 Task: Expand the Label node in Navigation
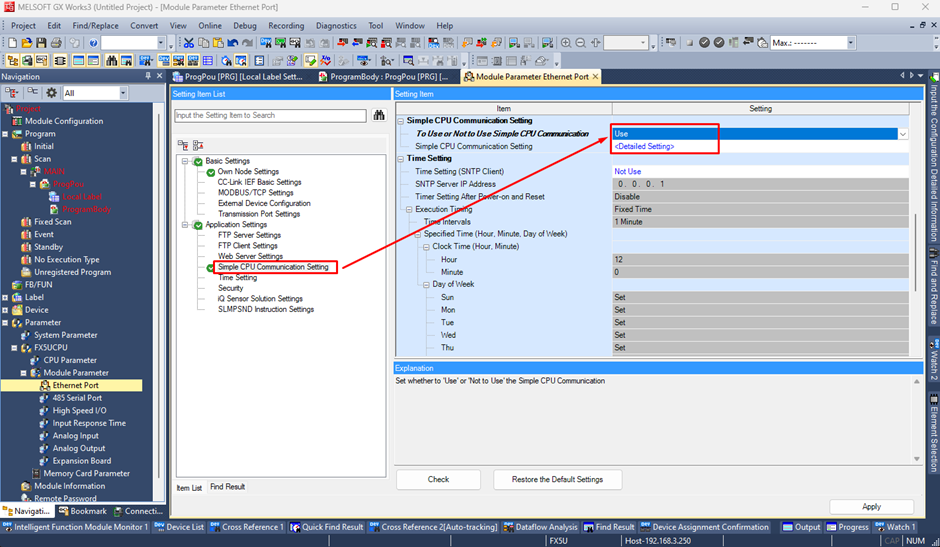[5, 297]
